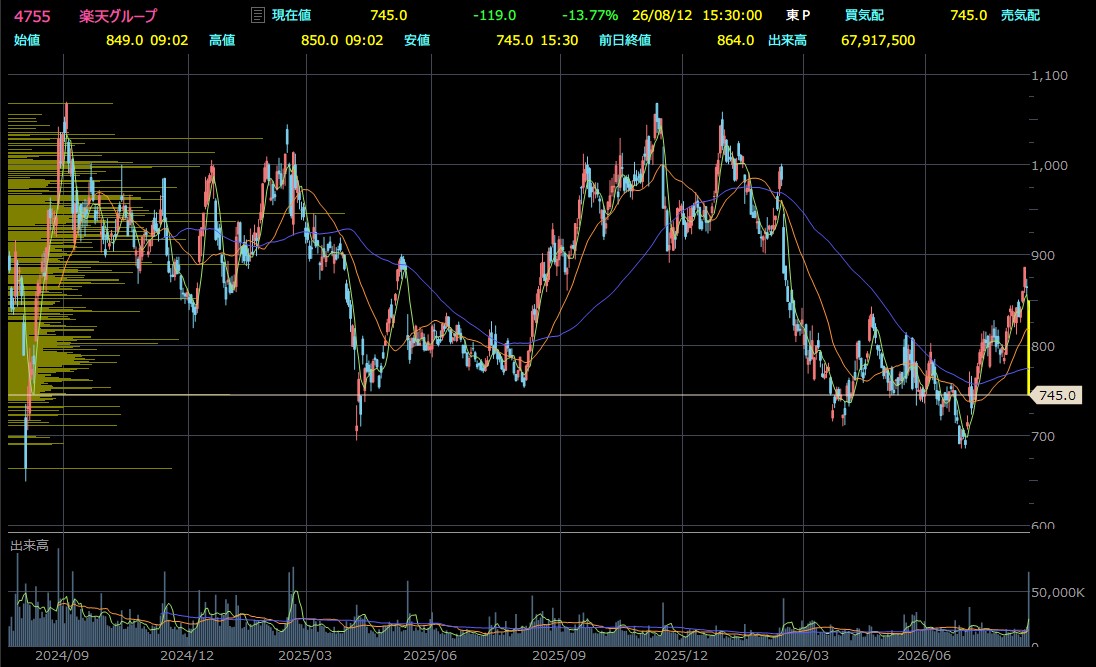Click the 2026/03 date axis label

coord(802,656)
